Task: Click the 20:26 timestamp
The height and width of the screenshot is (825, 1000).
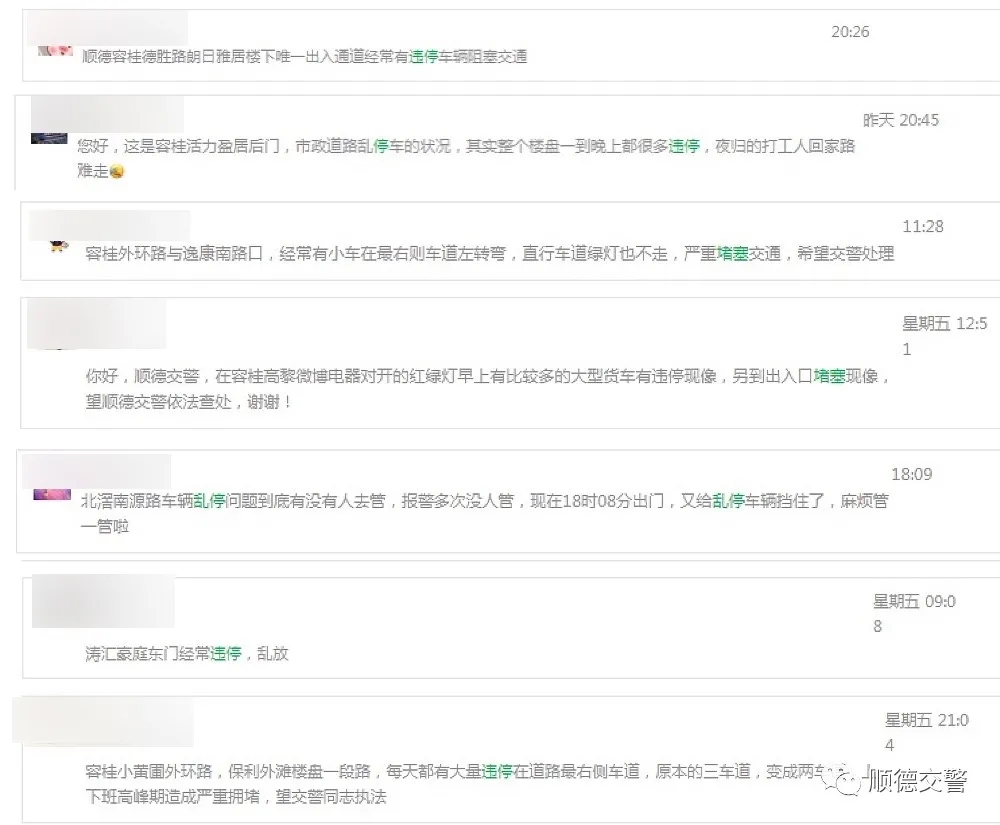Action: click(850, 32)
